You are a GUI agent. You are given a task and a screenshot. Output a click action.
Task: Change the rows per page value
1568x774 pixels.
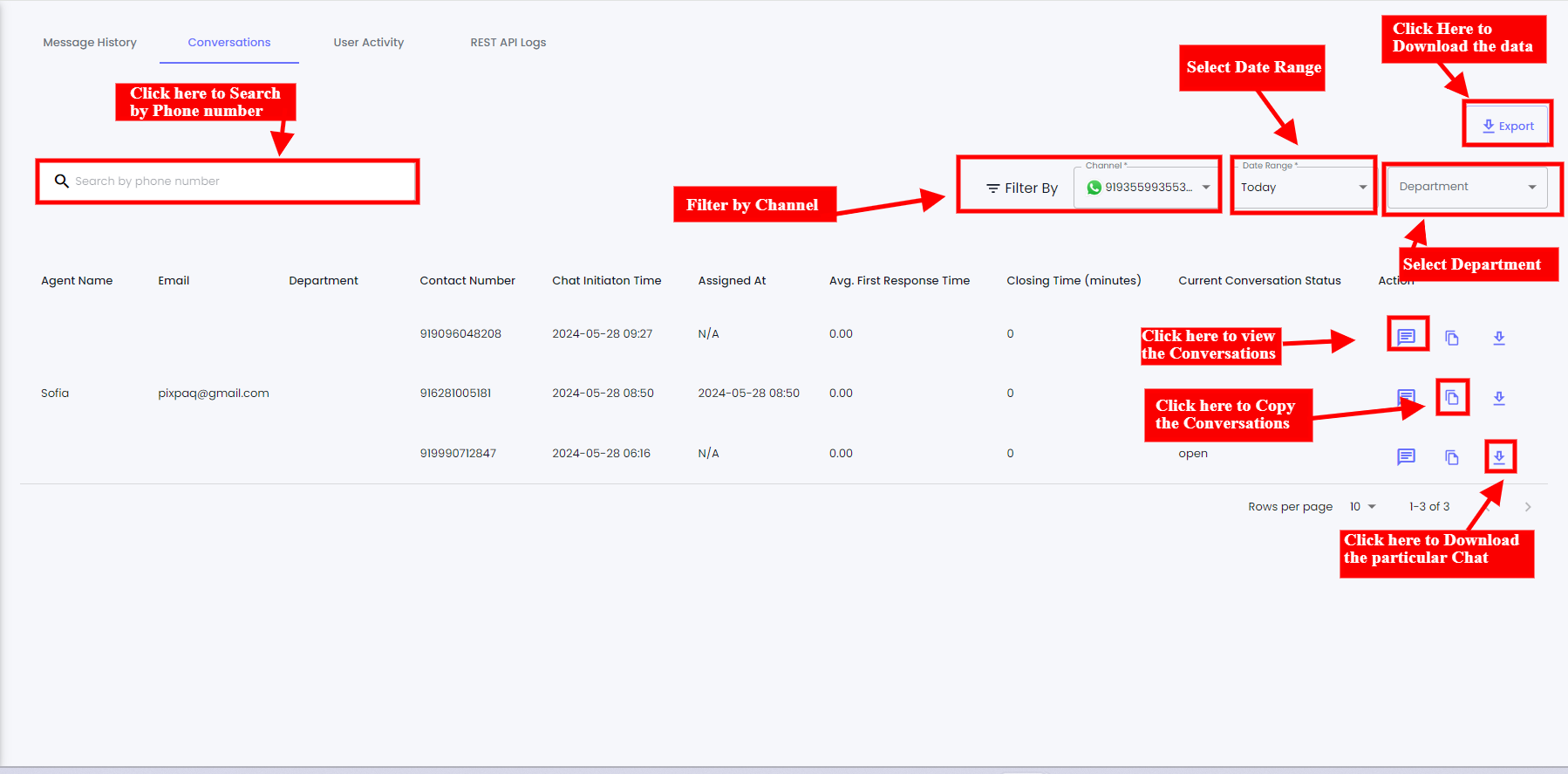[x=1362, y=507]
